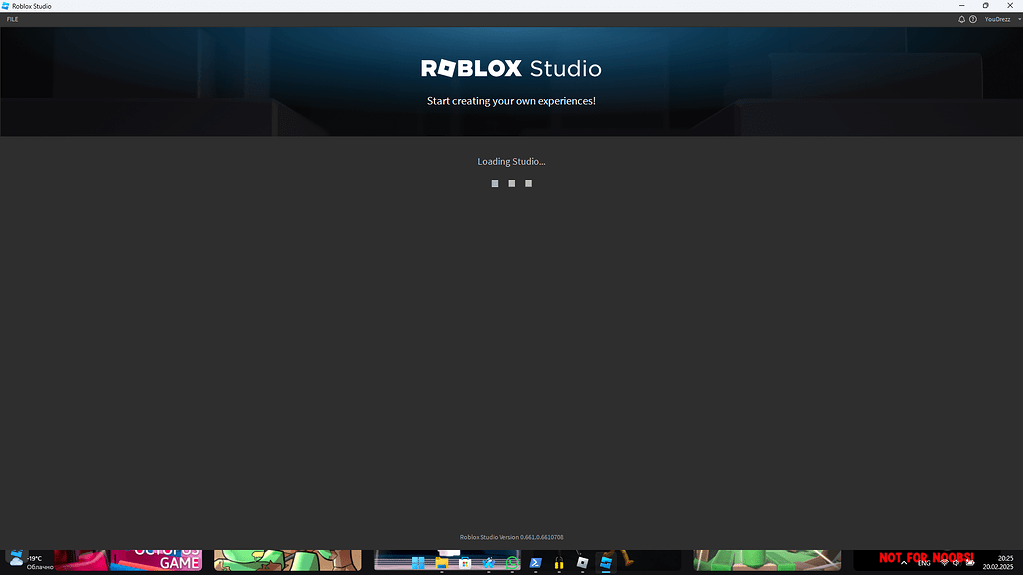Open the notifications bell
This screenshot has height=575, width=1023.
point(961,20)
